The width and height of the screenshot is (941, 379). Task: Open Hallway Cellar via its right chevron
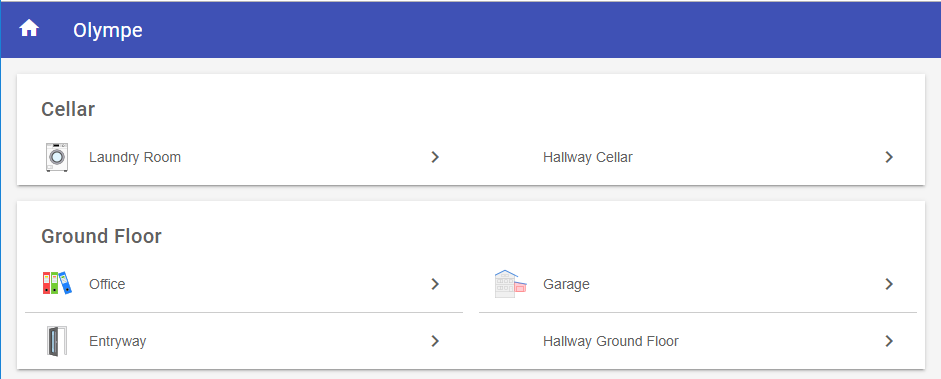point(889,157)
